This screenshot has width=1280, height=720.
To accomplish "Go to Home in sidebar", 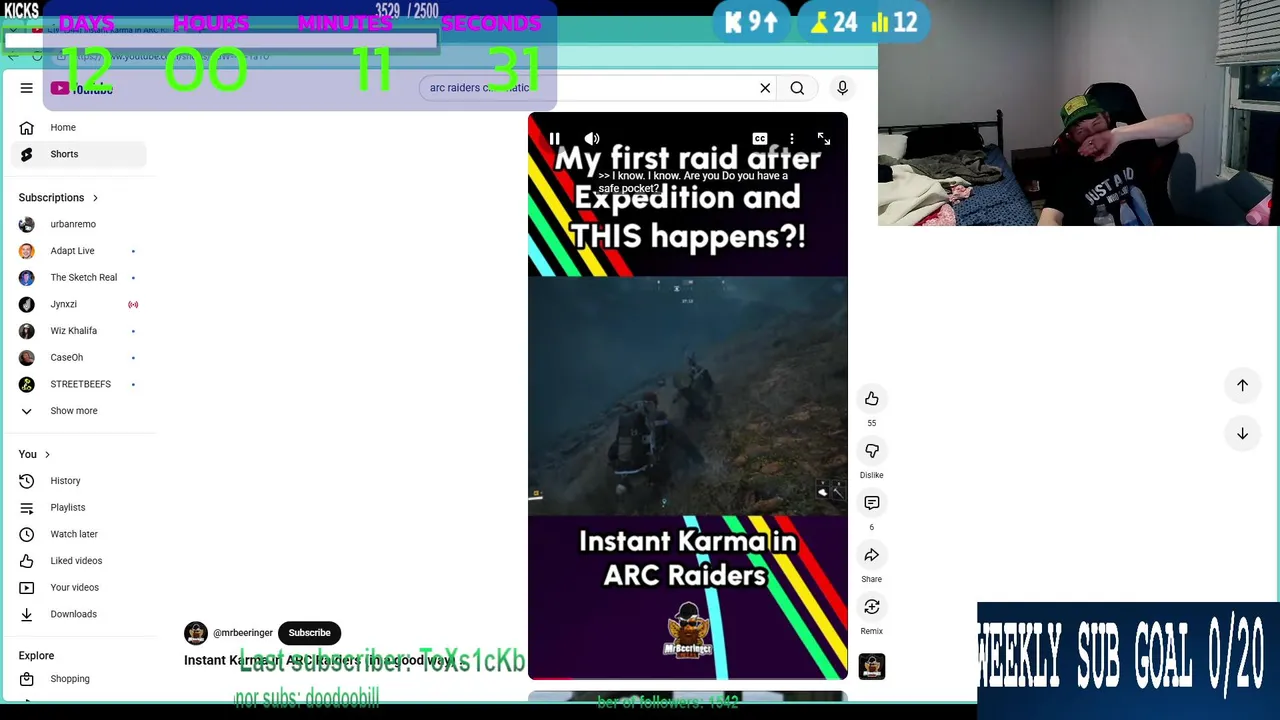I will pos(78,127).
